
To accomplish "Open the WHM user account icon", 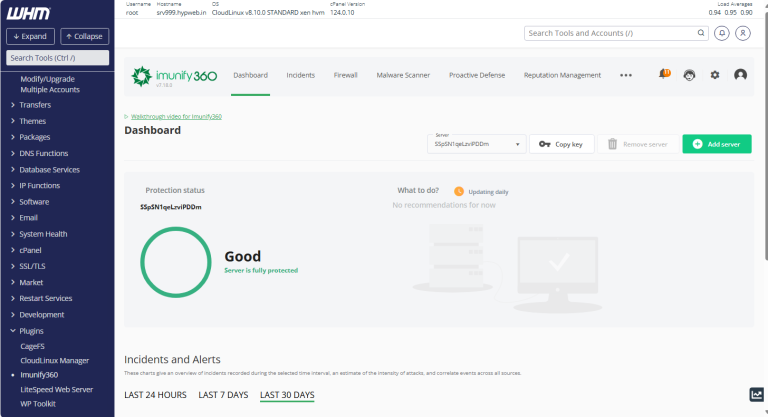I will [x=743, y=33].
